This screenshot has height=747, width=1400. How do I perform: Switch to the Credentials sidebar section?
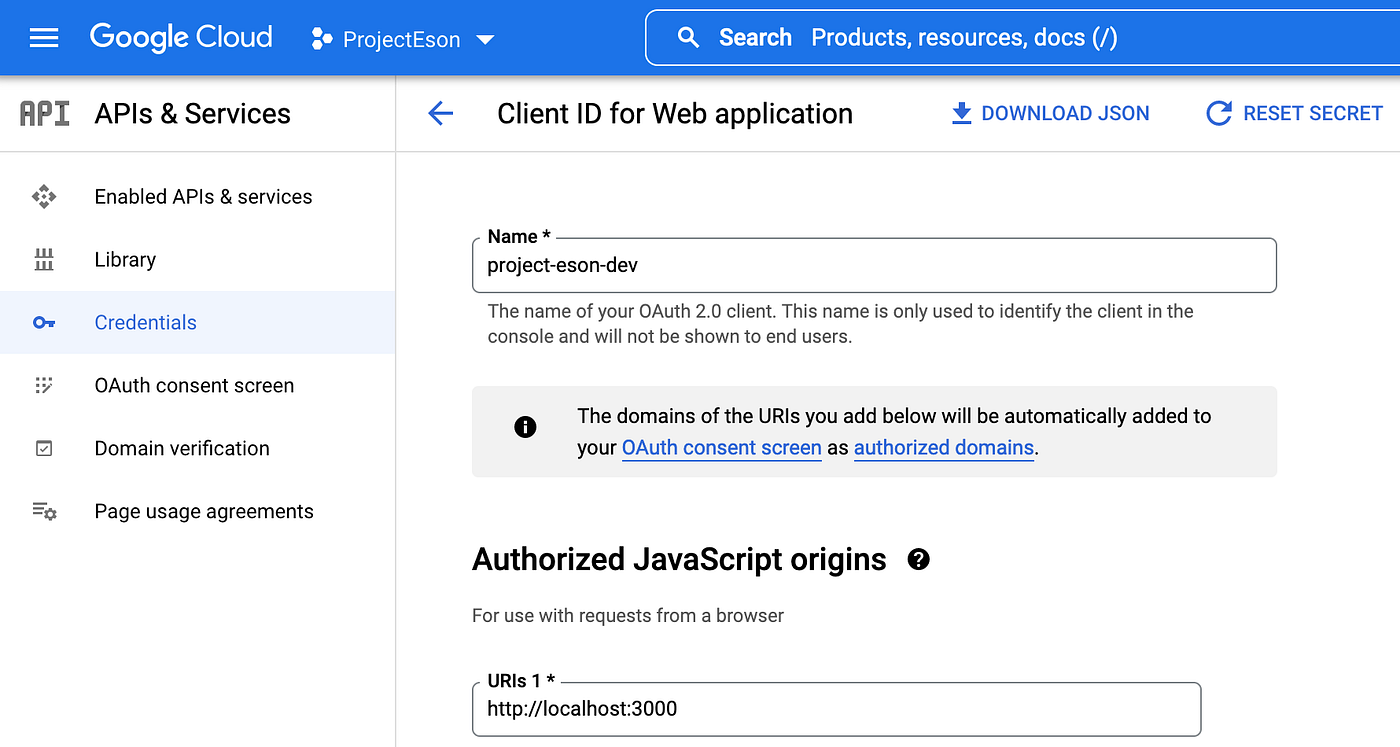pyautogui.click(x=145, y=322)
